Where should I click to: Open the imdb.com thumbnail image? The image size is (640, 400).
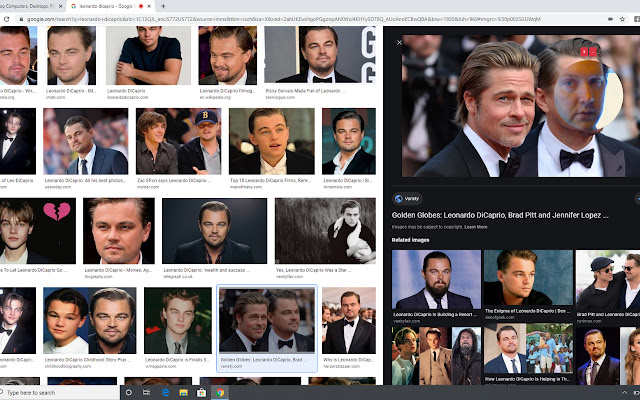point(71,55)
